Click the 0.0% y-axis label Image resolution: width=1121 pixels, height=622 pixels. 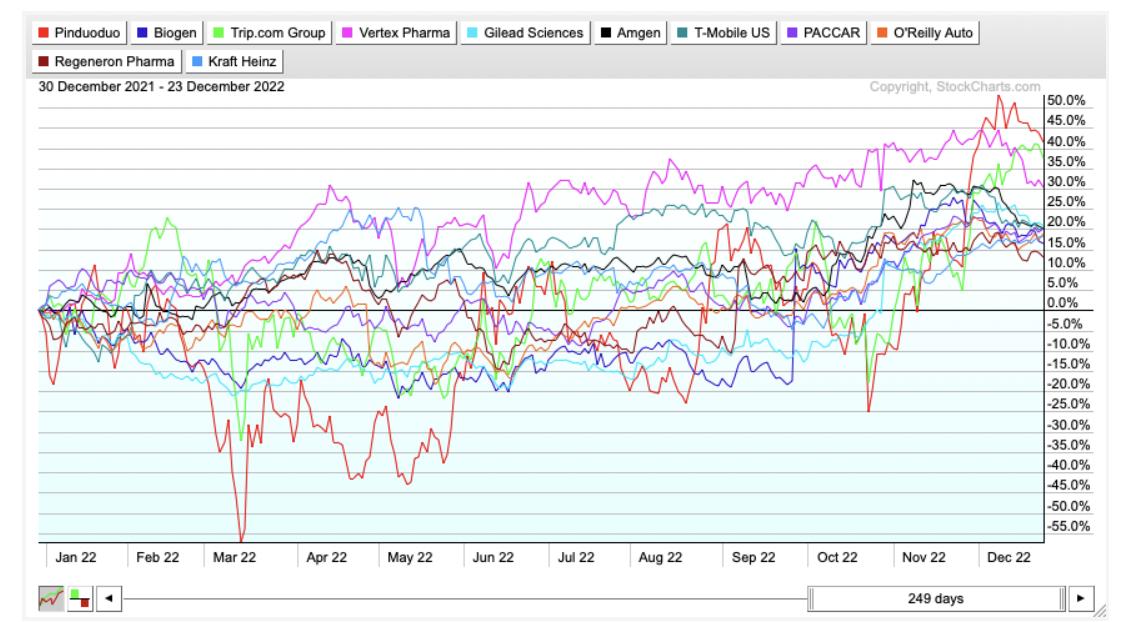coord(1062,303)
